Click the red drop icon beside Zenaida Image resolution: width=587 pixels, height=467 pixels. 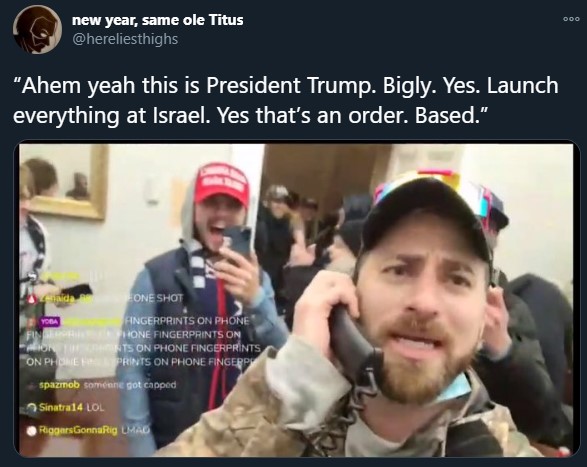click(x=32, y=298)
